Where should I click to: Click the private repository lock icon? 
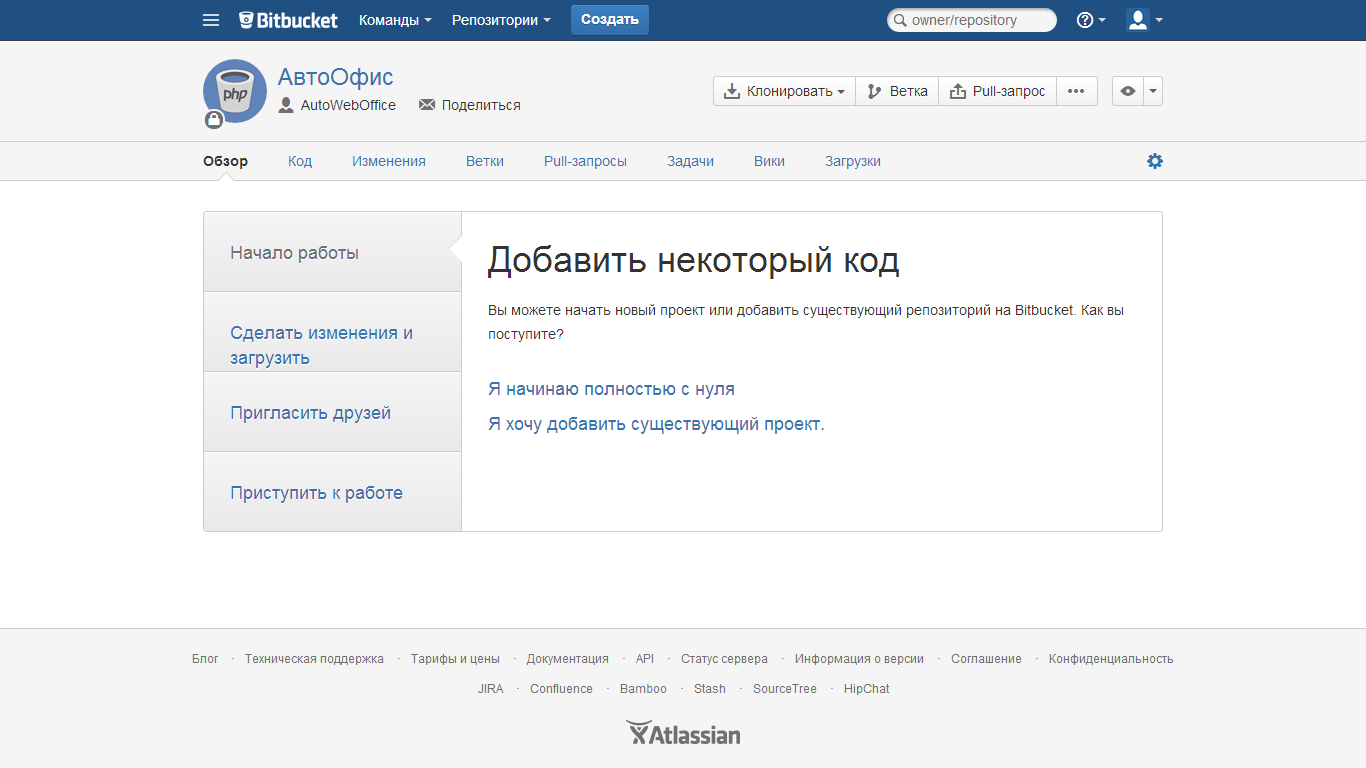point(214,120)
